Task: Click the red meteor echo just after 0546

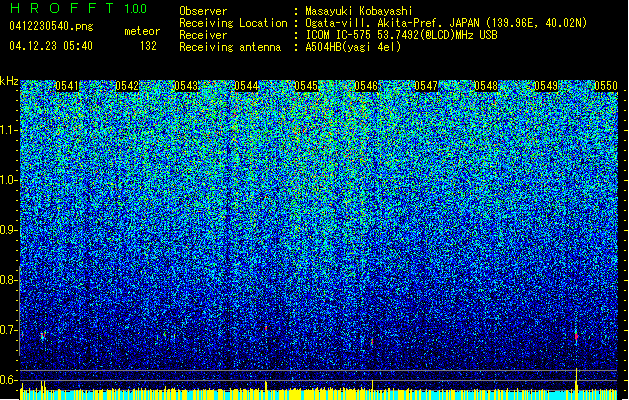Action: pyautogui.click(x=372, y=341)
